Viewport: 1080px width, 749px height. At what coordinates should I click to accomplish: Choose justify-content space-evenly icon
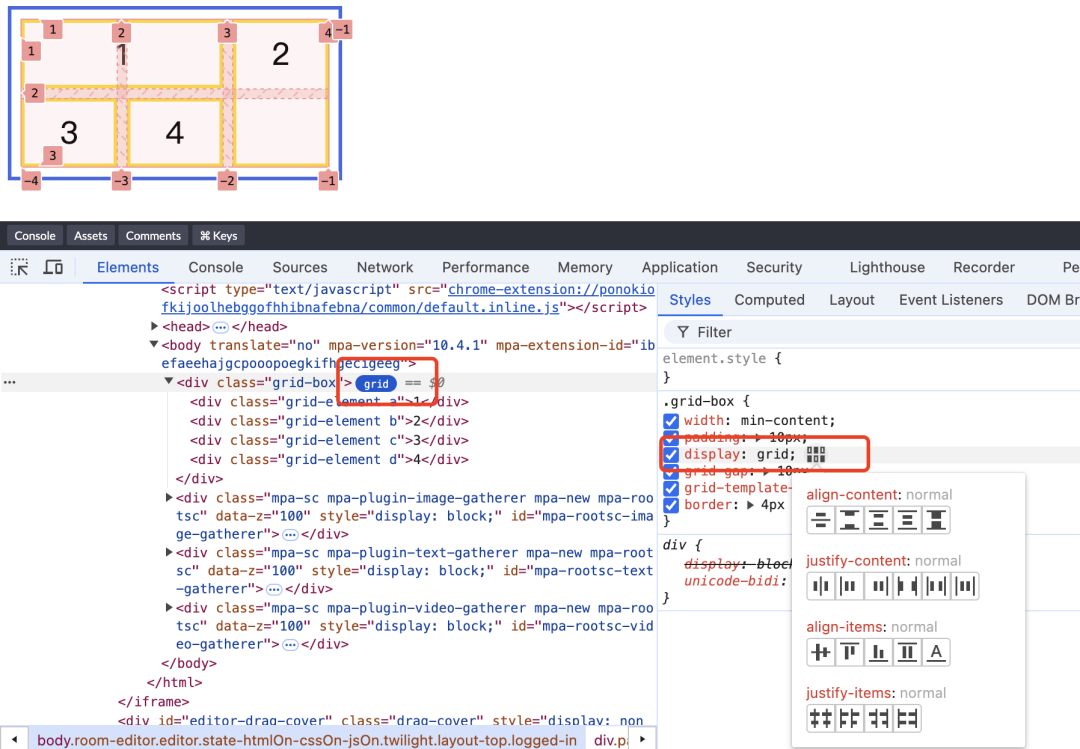(965, 586)
